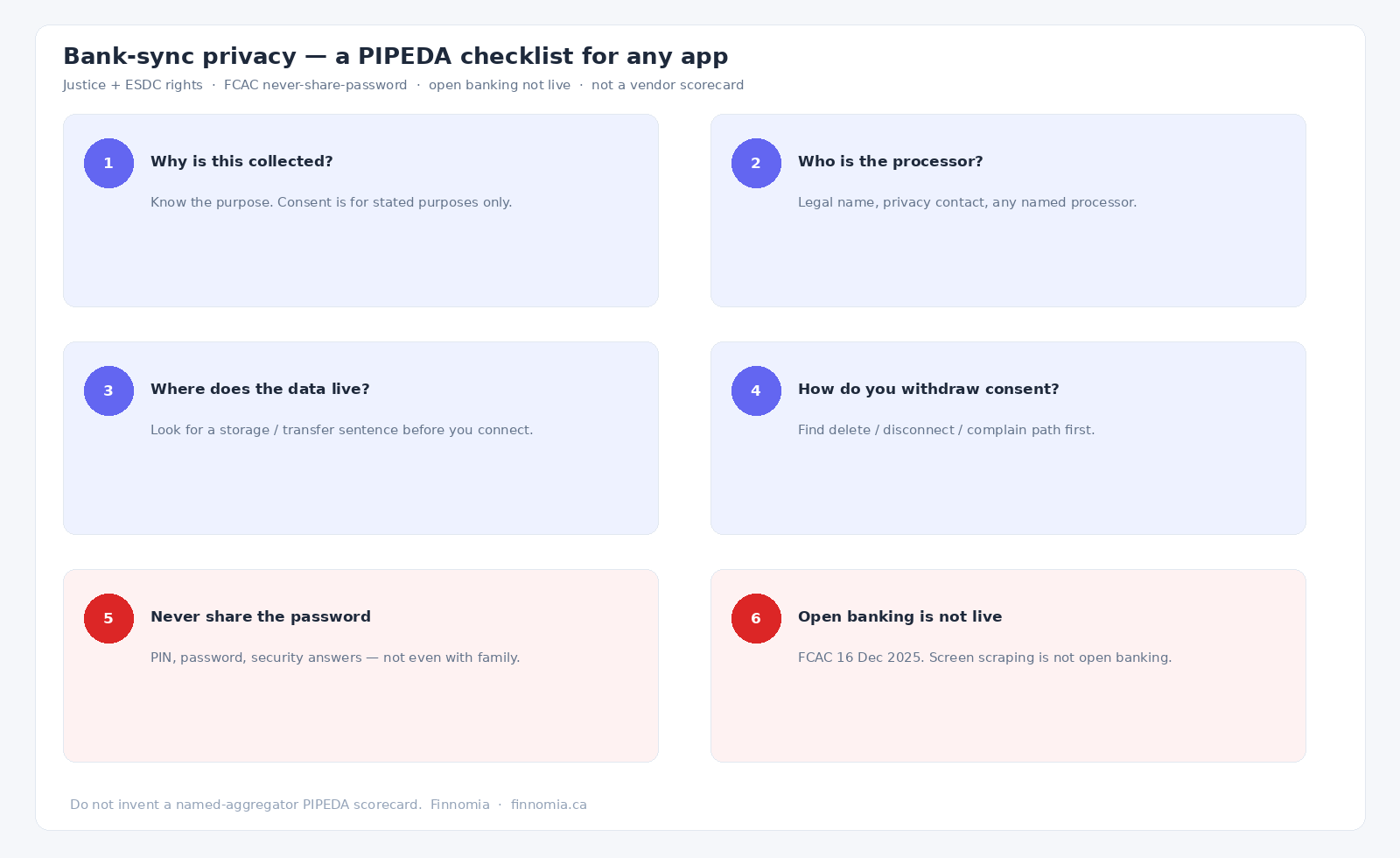
Task: Click "not a vendor scorecard" subtitle text
Action: click(x=668, y=85)
